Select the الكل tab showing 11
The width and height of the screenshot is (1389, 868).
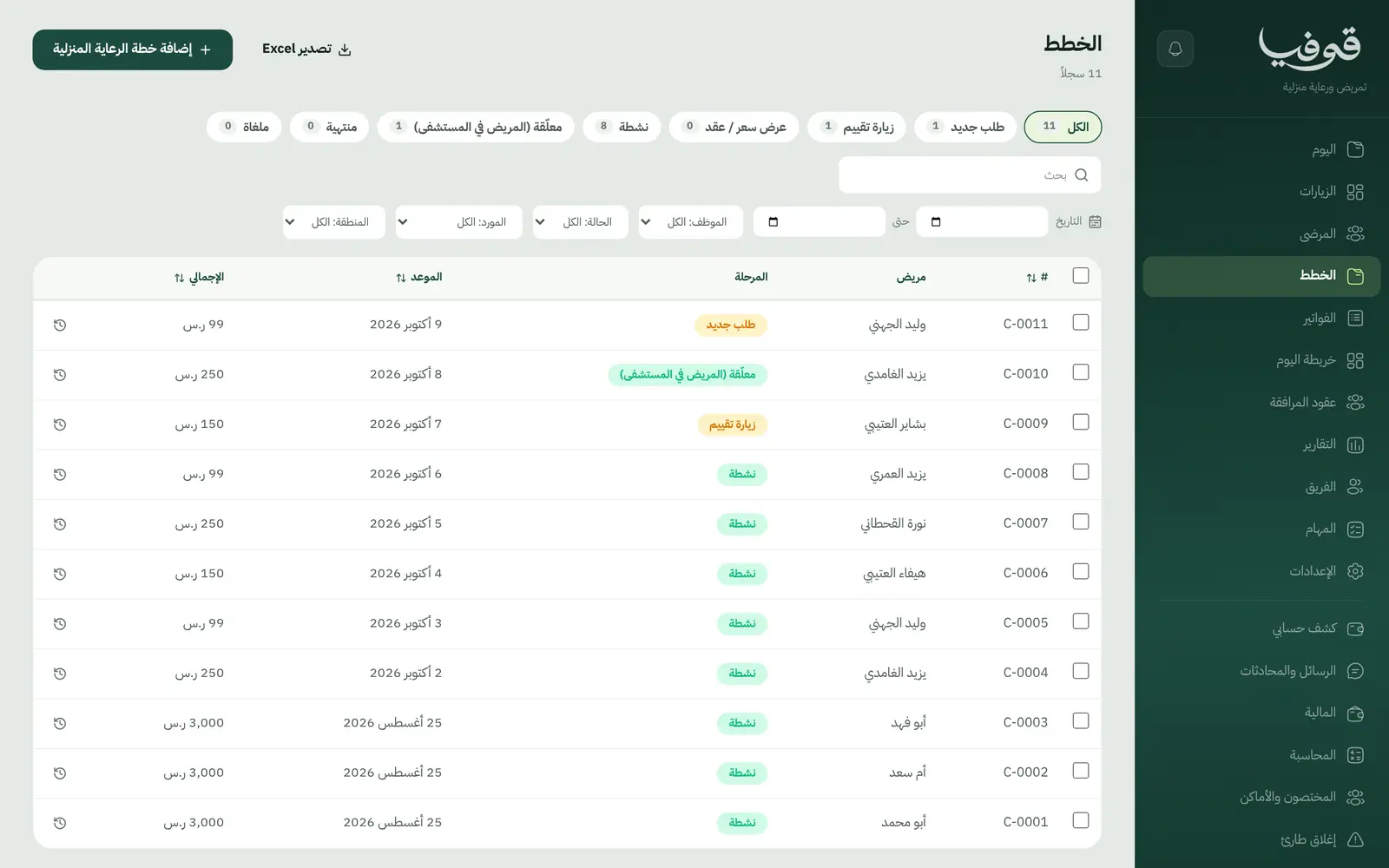tap(1063, 127)
